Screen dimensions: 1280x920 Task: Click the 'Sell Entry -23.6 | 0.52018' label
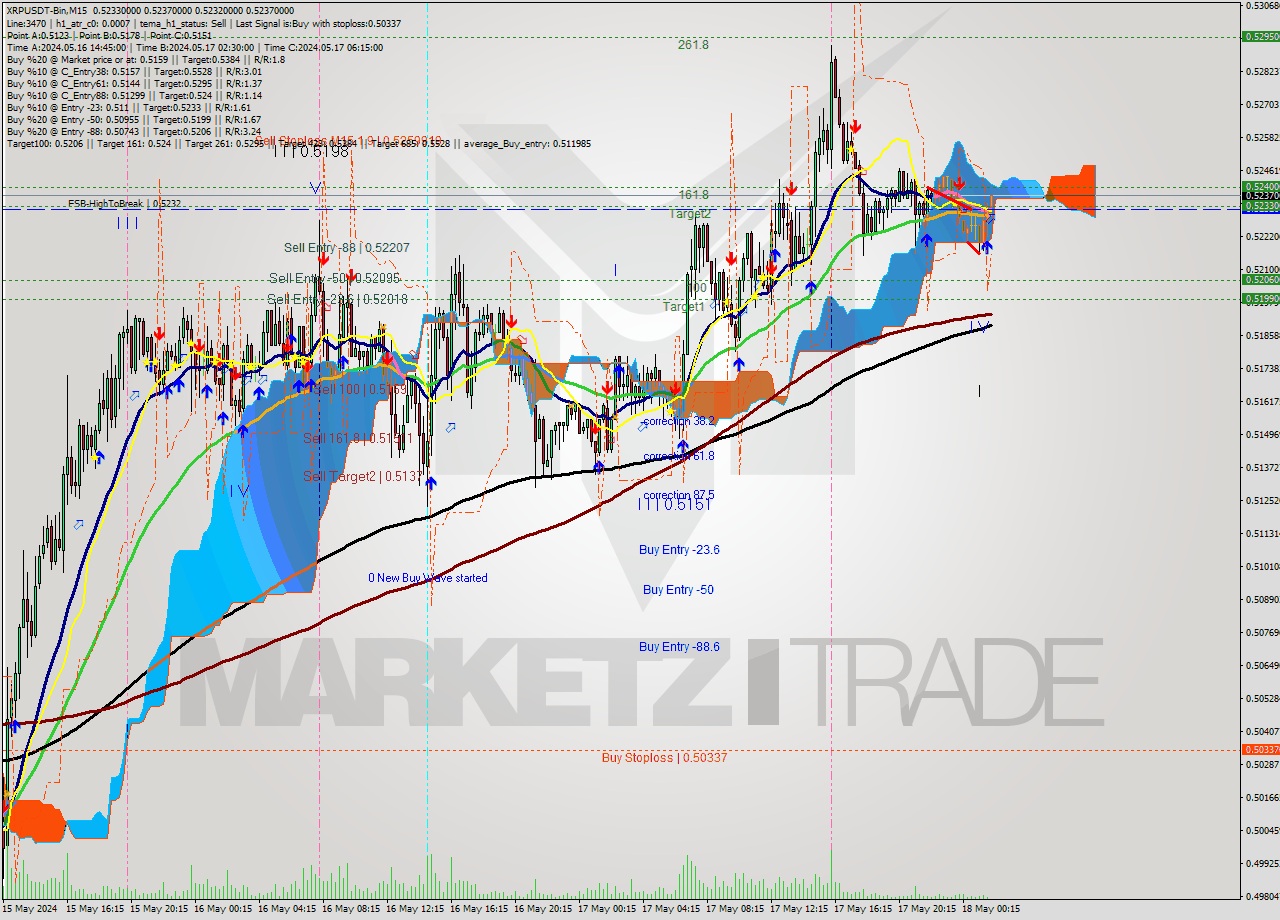coord(337,299)
